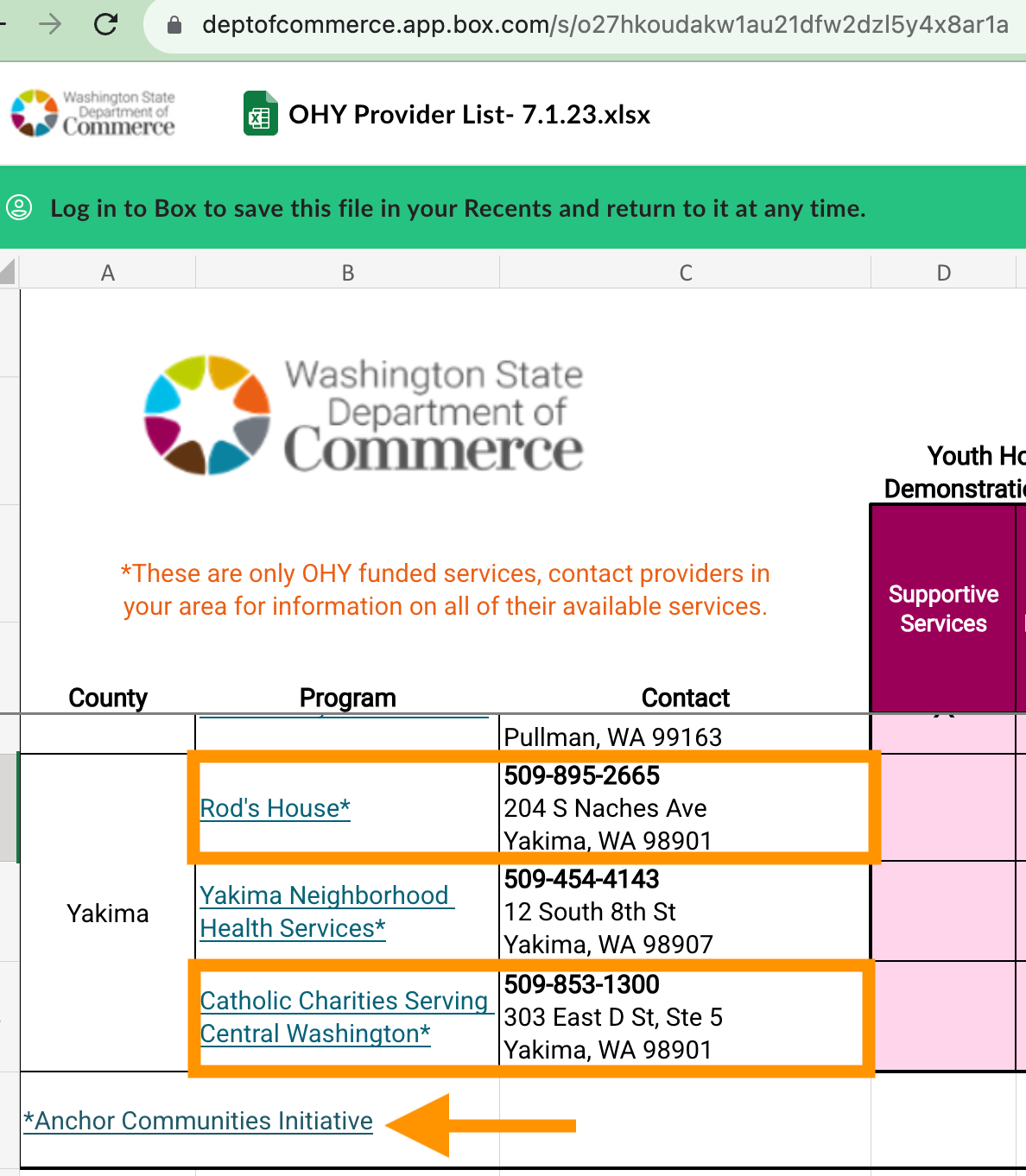1026x1176 pixels.
Task: Click the Log in to Box banner text
Action: [x=458, y=208]
